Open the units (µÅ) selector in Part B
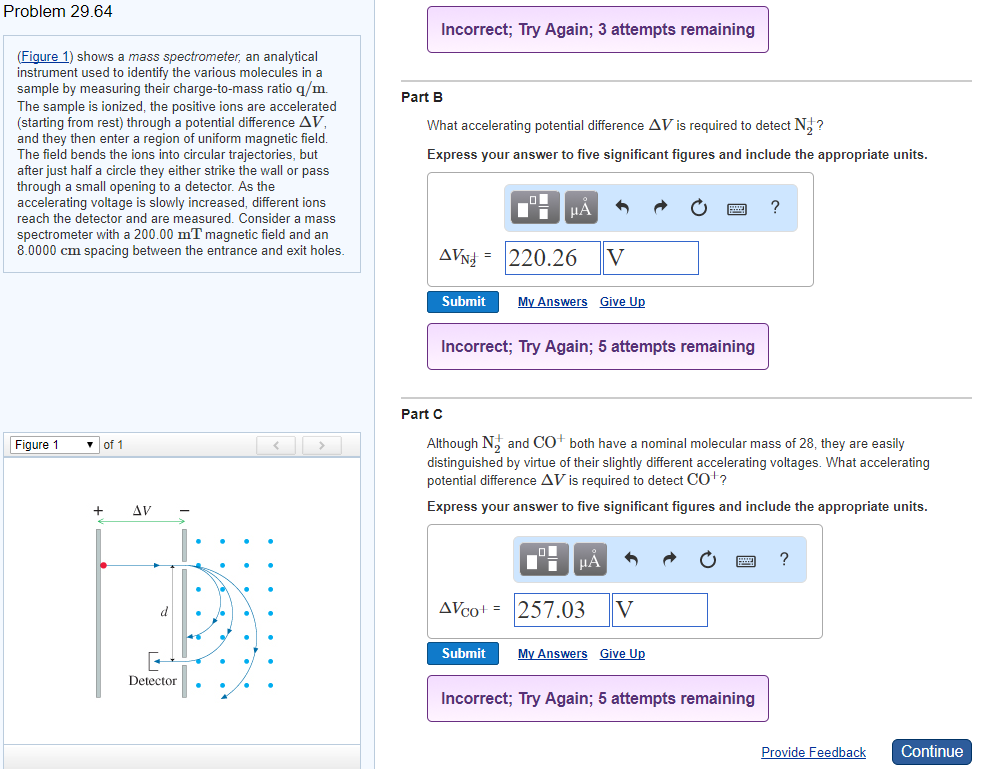 pyautogui.click(x=582, y=207)
